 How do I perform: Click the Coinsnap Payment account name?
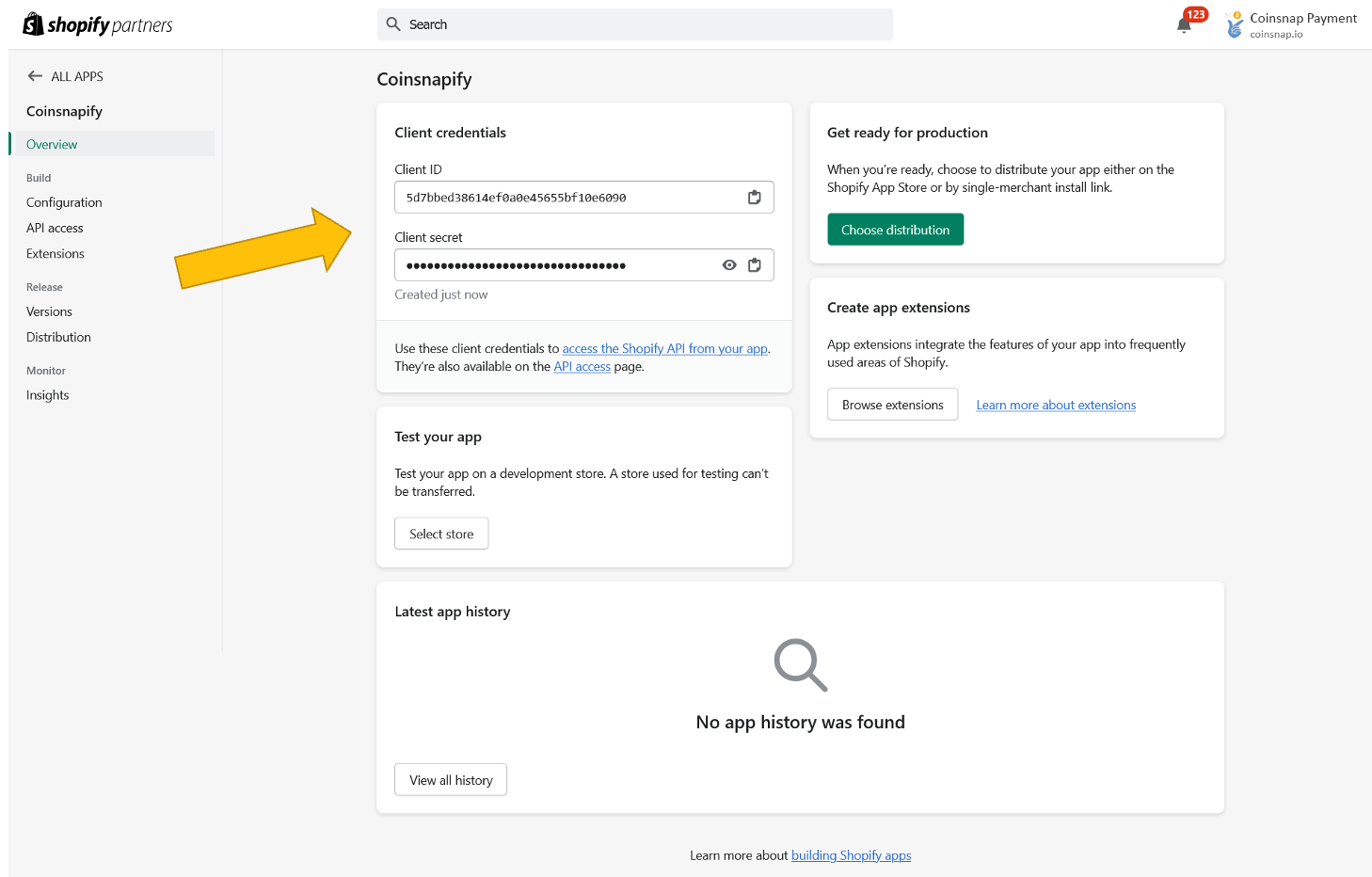coord(1303,18)
